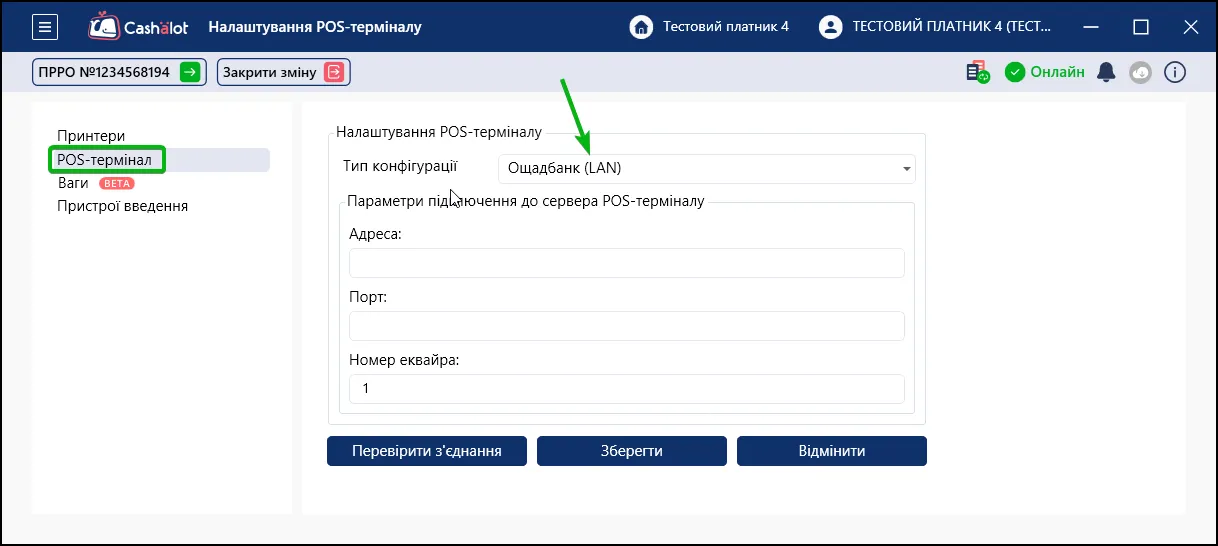Click the BETA badge next to Ваги
This screenshot has width=1218, height=546.
tap(117, 183)
